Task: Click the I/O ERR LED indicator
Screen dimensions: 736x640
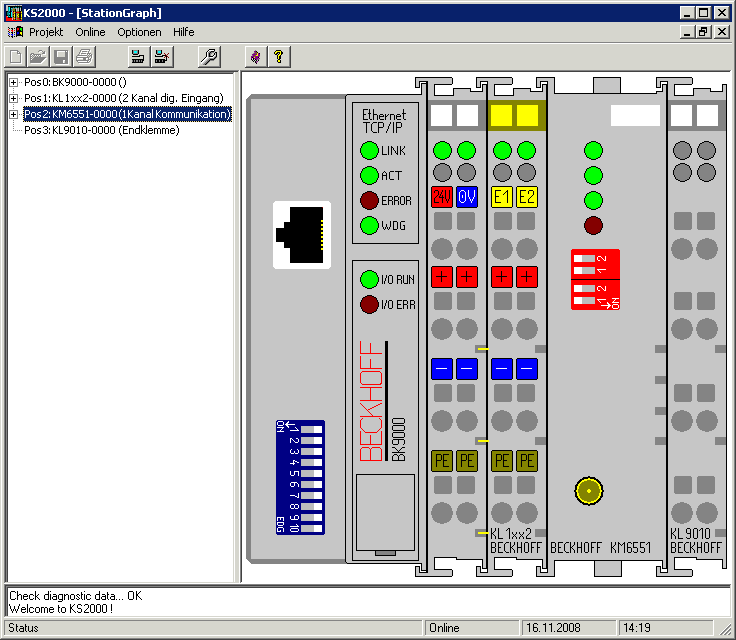Action: click(369, 304)
